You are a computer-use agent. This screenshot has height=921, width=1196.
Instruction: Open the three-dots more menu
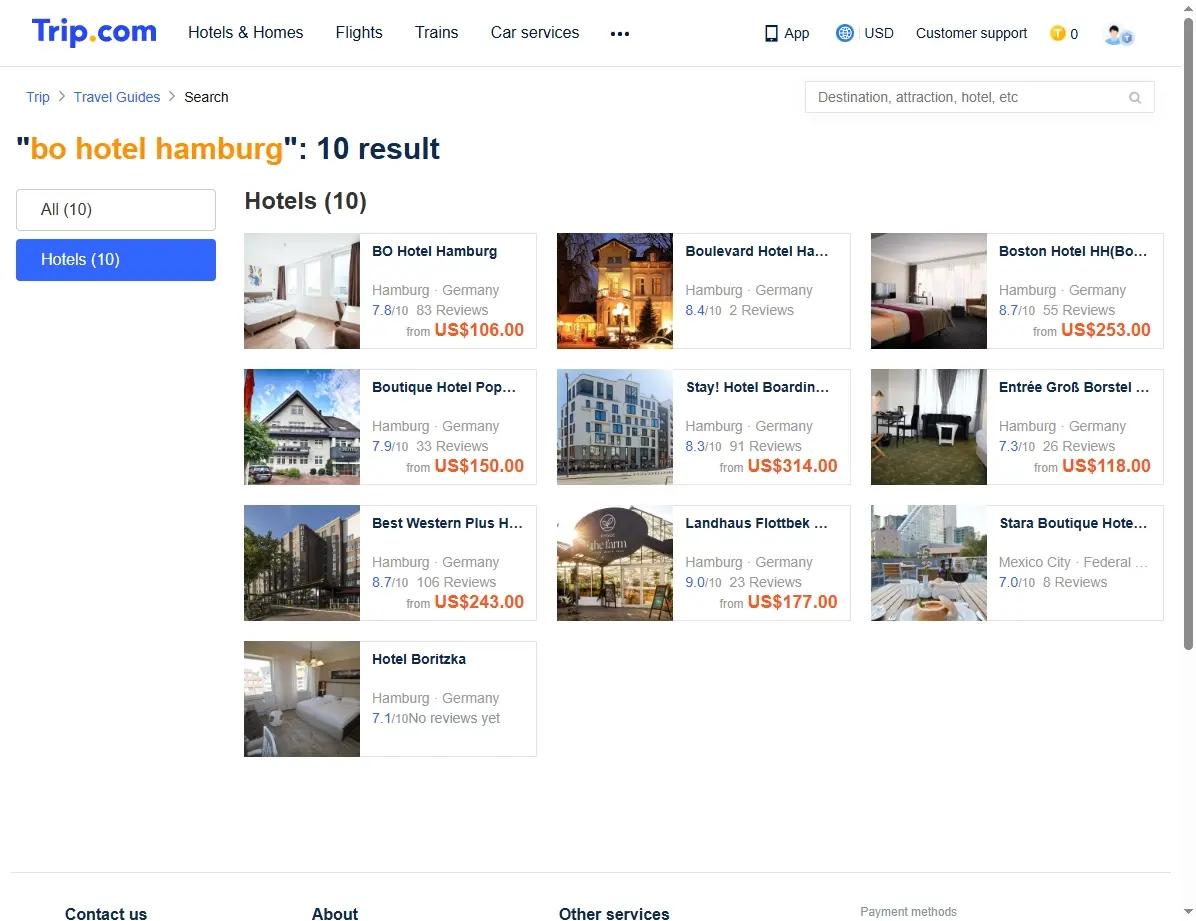coord(620,34)
